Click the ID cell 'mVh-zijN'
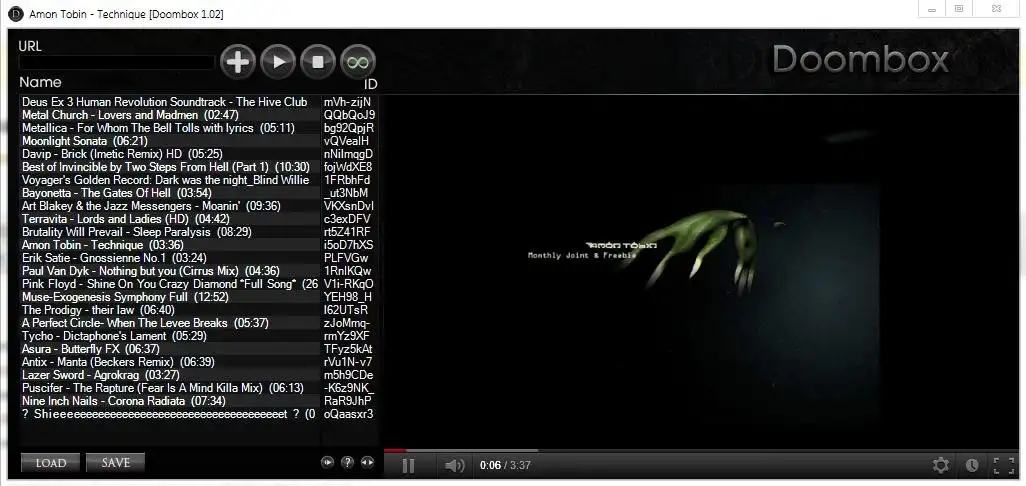 (x=347, y=102)
